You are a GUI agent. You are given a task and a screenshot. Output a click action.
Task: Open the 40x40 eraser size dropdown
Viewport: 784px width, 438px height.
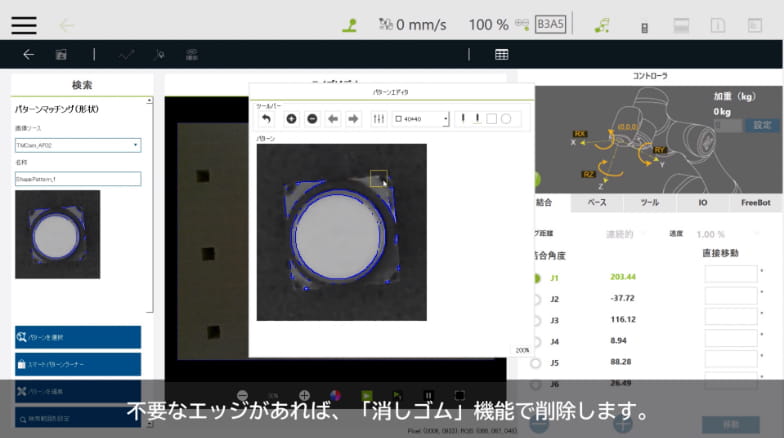pos(420,119)
